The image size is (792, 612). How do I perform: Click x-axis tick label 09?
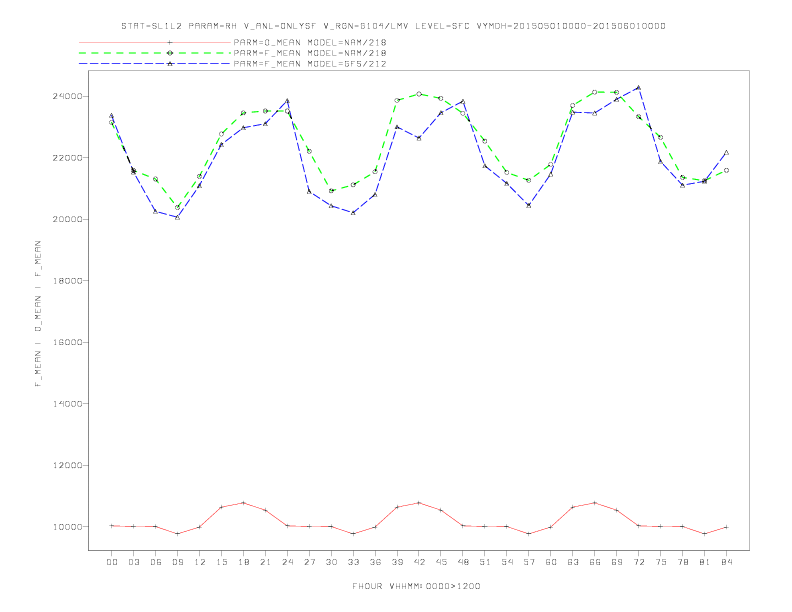tap(177, 562)
